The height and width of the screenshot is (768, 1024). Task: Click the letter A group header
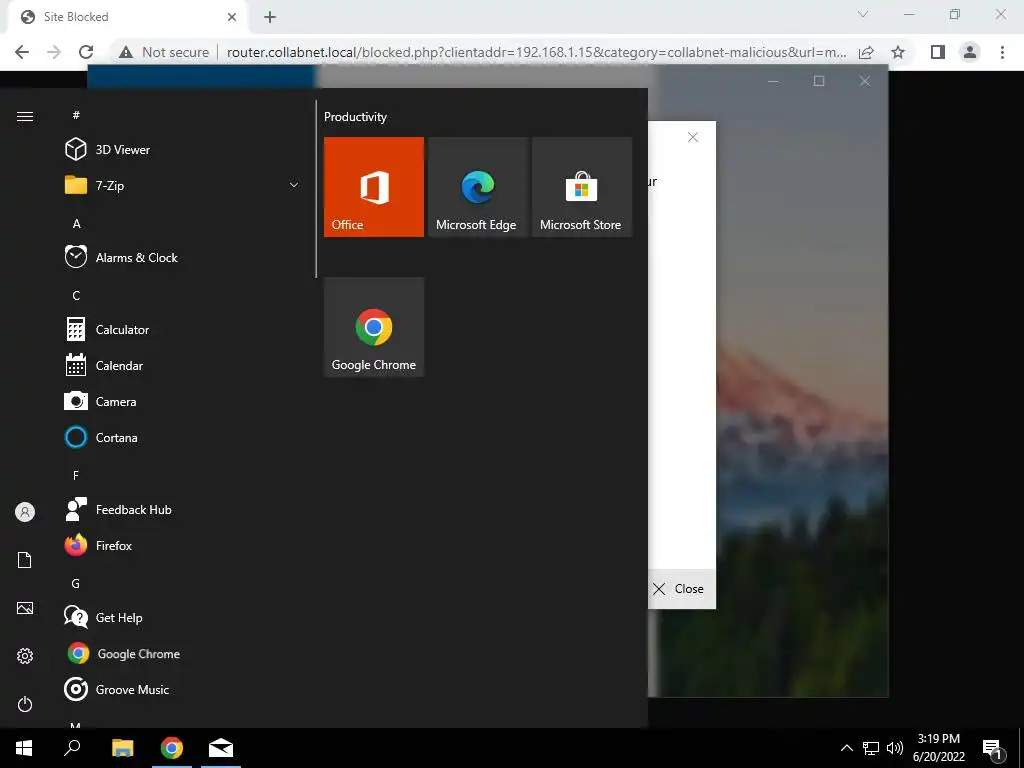click(x=76, y=223)
